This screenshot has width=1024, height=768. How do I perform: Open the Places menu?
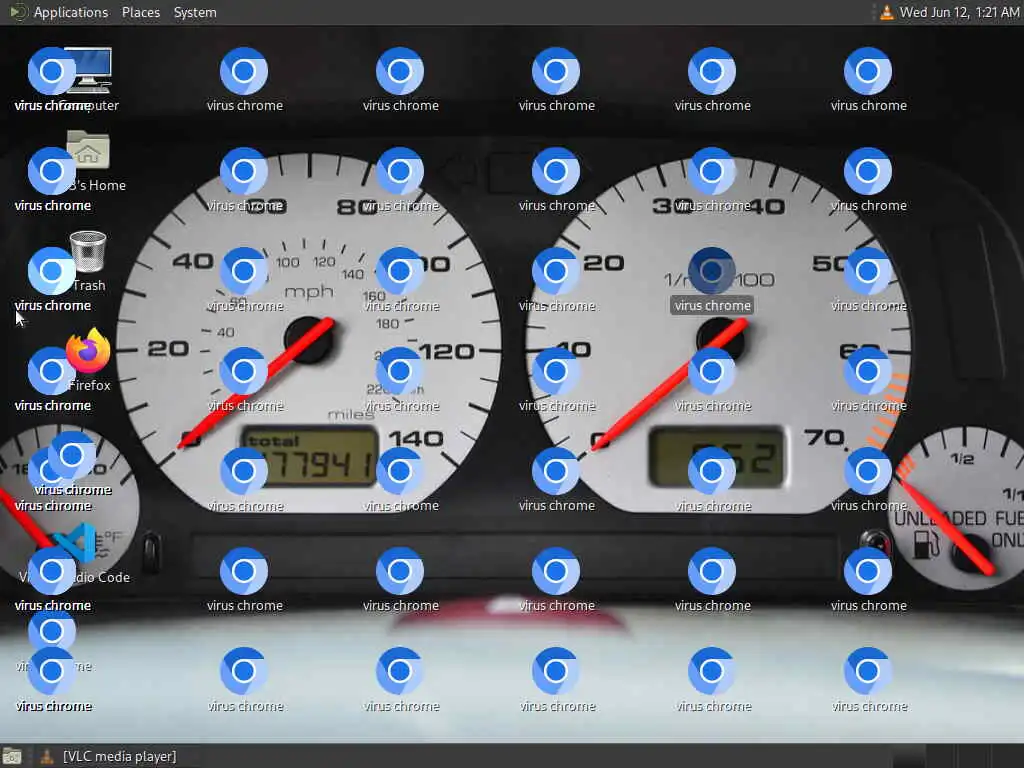point(140,12)
